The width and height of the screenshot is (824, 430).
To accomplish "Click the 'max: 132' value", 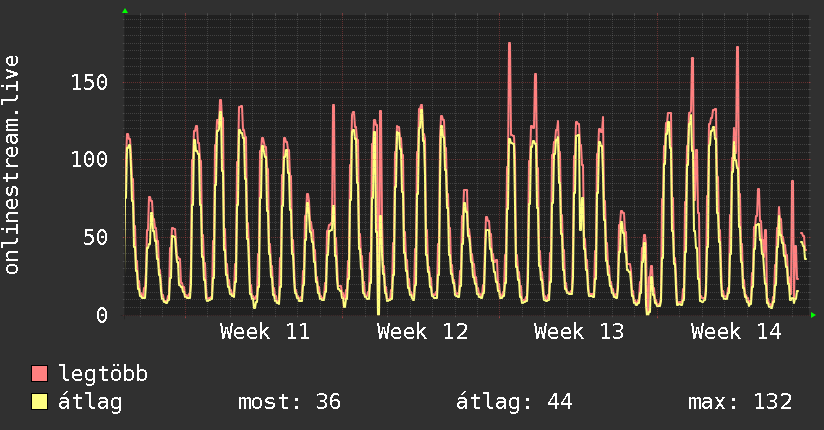I will [740, 402].
